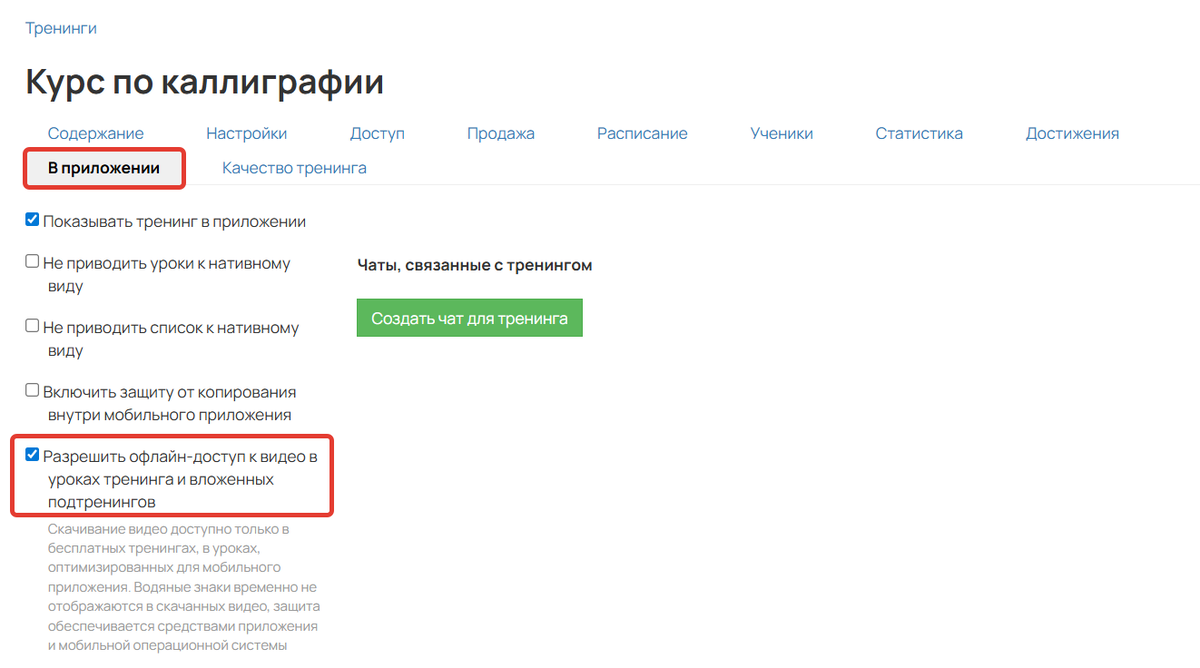1200x668 pixels.
Task: Open the Ученики tab
Action: (781, 132)
